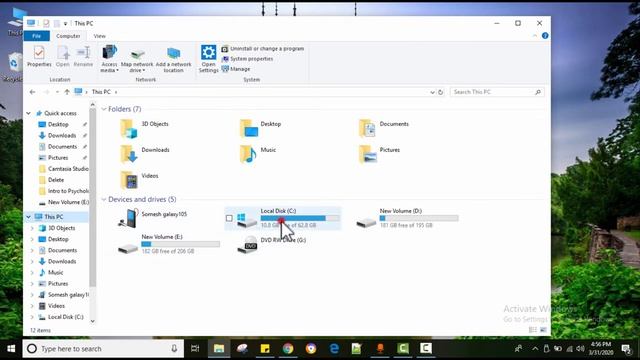This screenshot has width=640, height=360.
Task: Open Task View on the taskbar
Action: [x=195, y=349]
